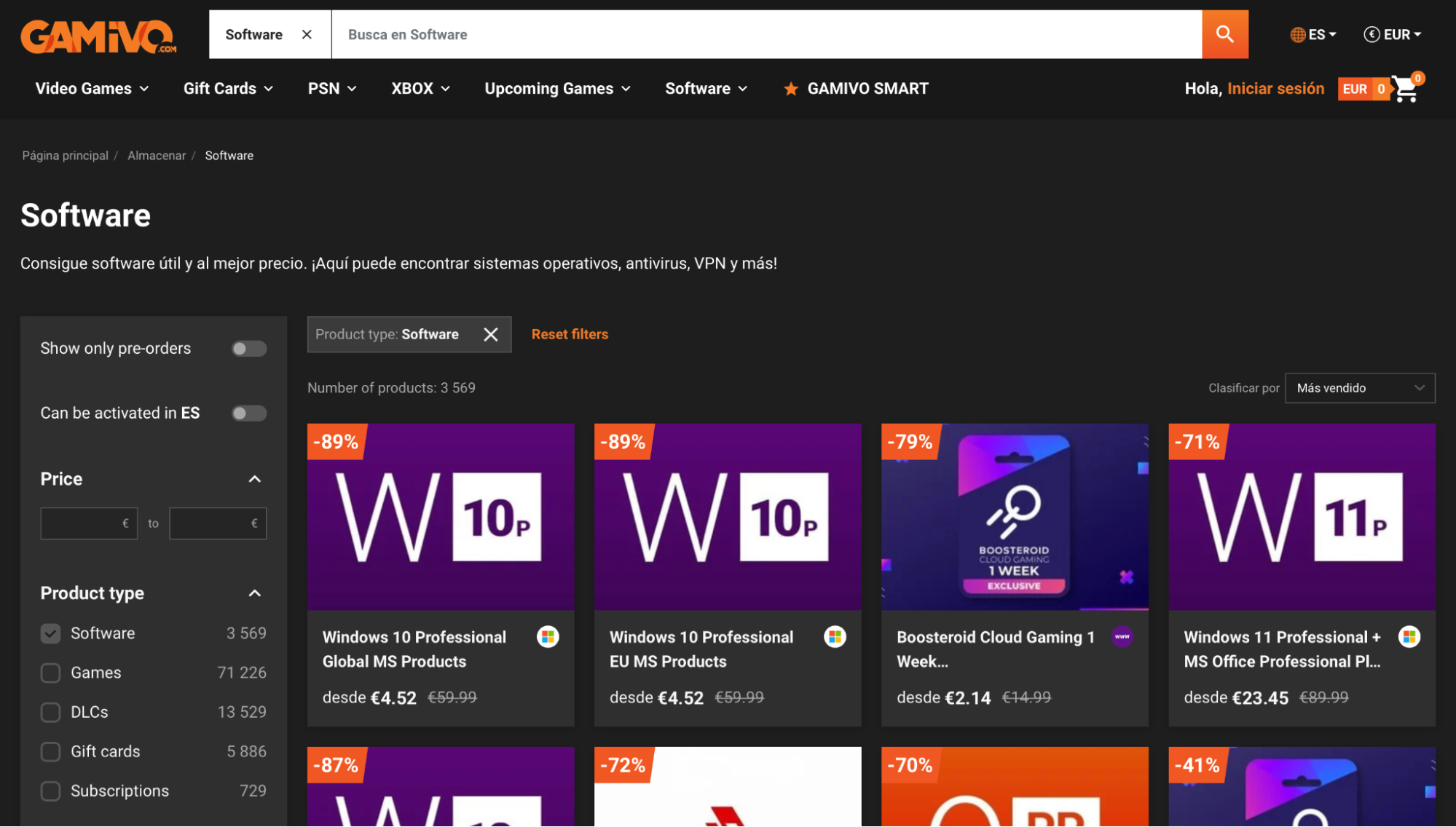Click Windows 10 Professional Global MS Products title
This screenshot has height=827, width=1456.
[x=414, y=649]
